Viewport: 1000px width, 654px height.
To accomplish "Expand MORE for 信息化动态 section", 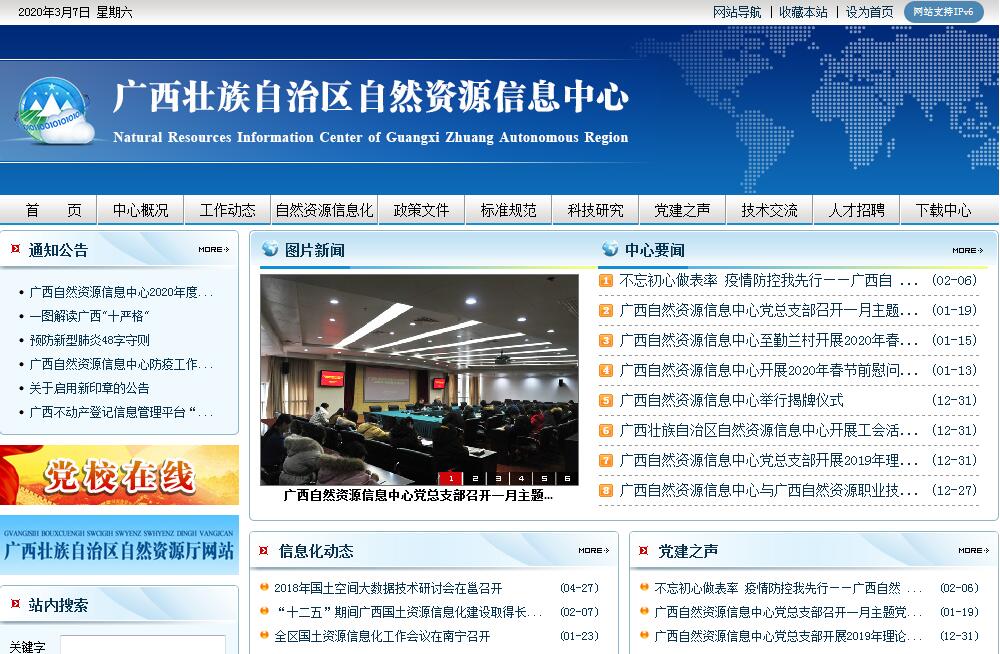I will [x=593, y=551].
